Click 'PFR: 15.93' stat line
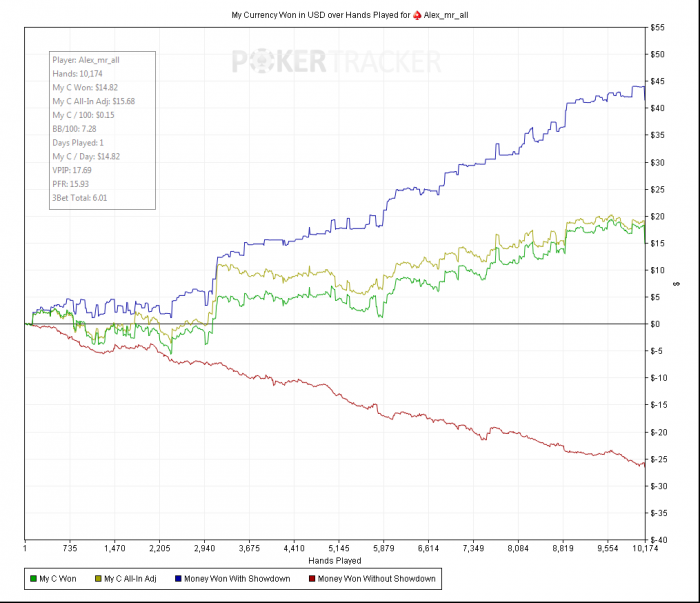Screen dimensions: 700x603 coord(71,184)
